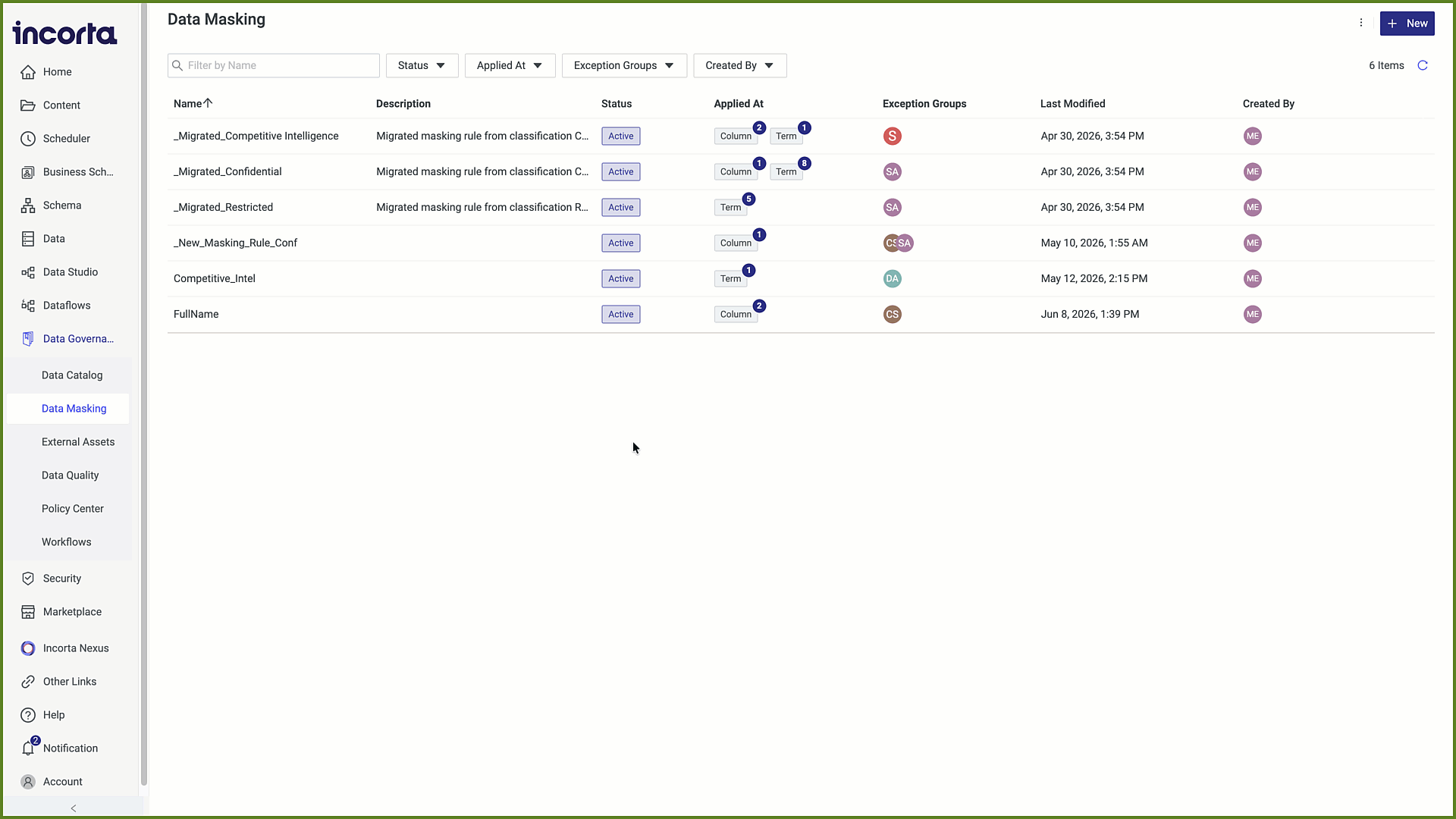Image resolution: width=1456 pixels, height=819 pixels.
Task: Open _Migrated_Competitive Intelligence rule
Action: tap(256, 136)
